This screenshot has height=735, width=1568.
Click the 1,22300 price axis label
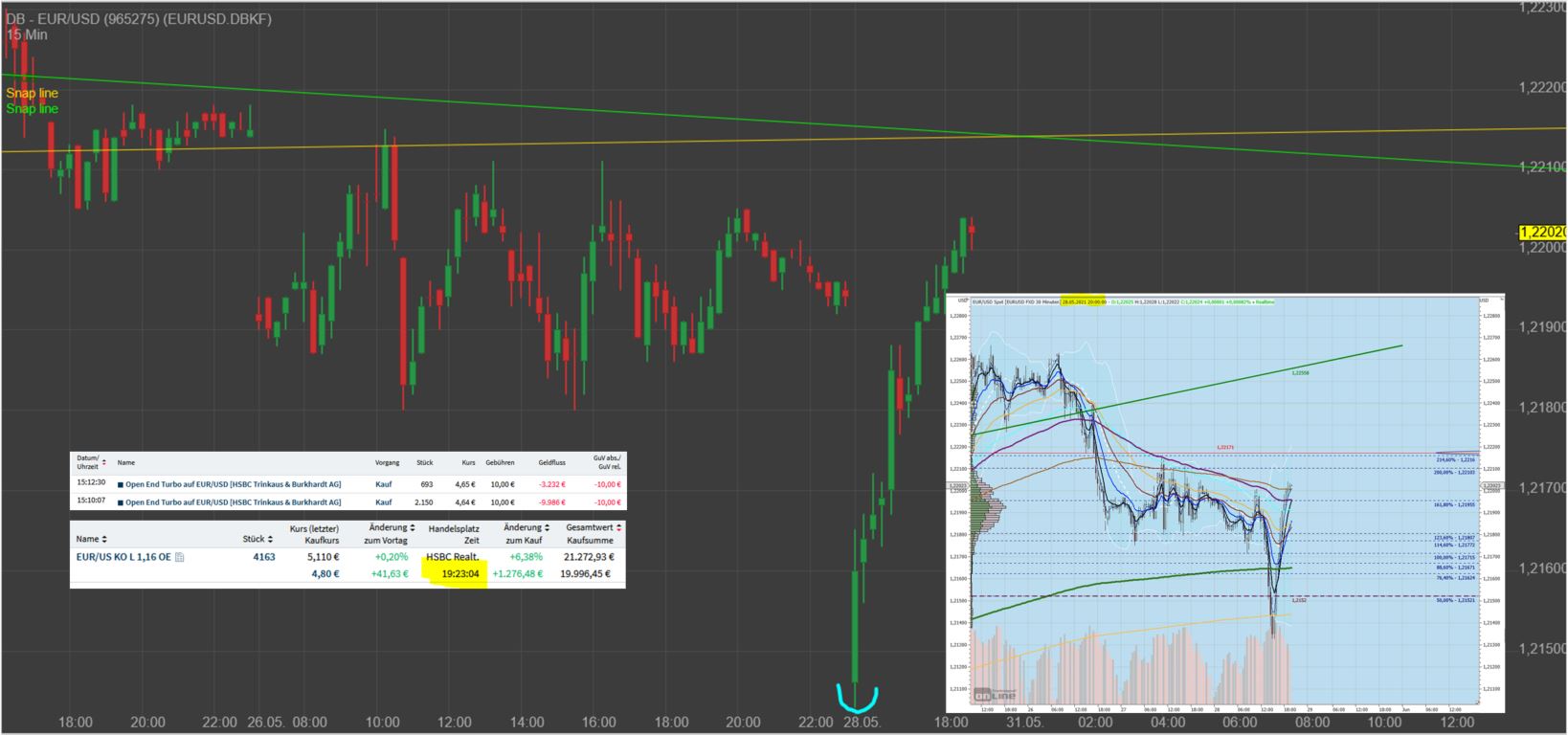(1542, 7)
